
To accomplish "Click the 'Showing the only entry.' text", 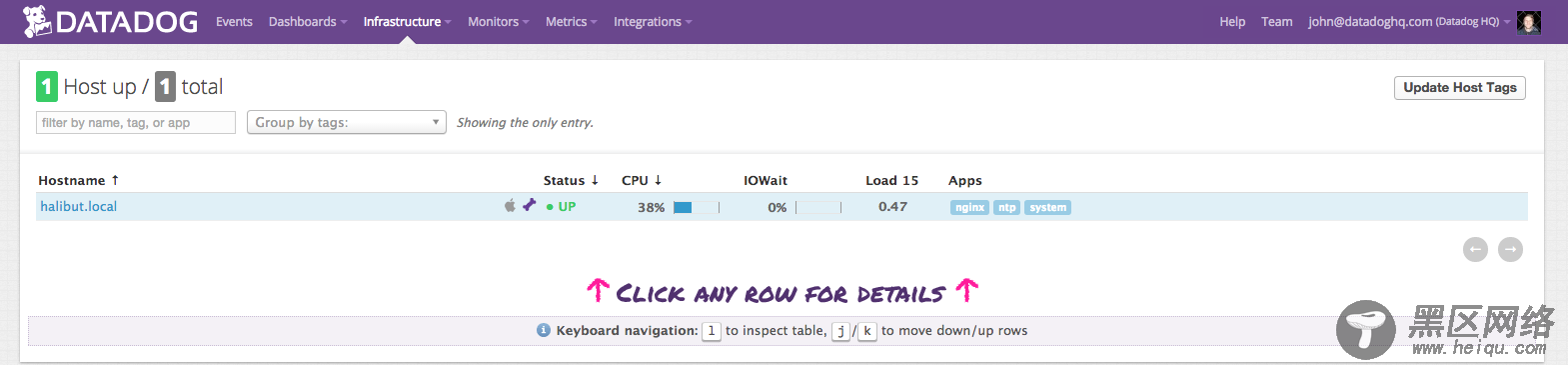I will pyautogui.click(x=525, y=123).
